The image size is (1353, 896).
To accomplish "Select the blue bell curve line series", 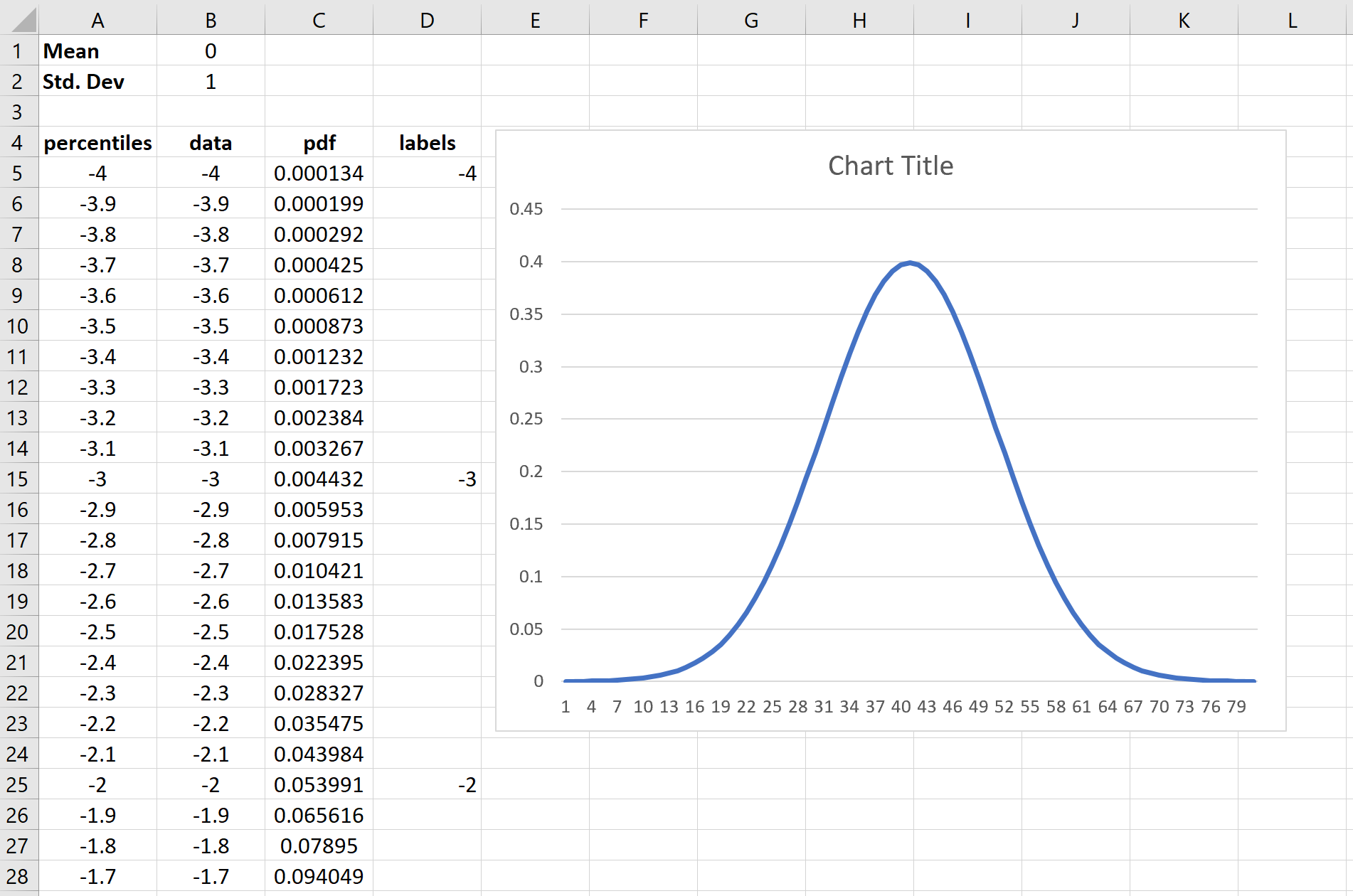I will (x=911, y=263).
